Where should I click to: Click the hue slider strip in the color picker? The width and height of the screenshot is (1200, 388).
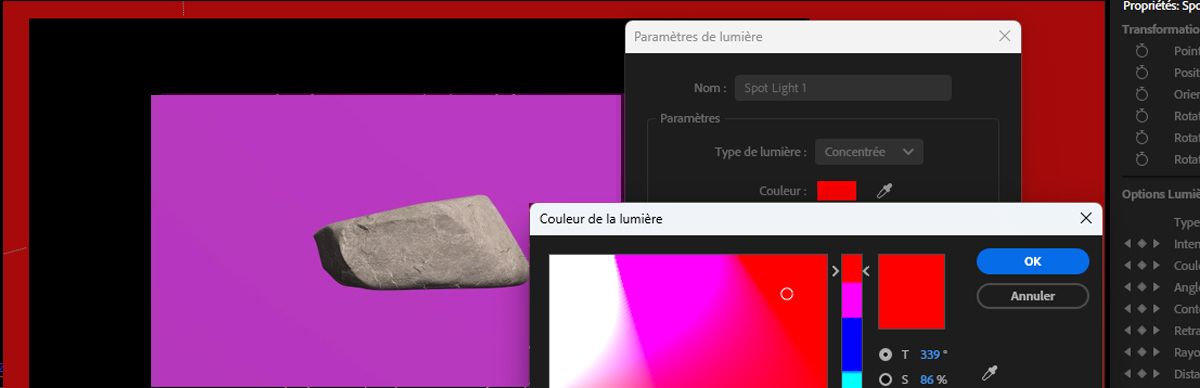pos(851,320)
